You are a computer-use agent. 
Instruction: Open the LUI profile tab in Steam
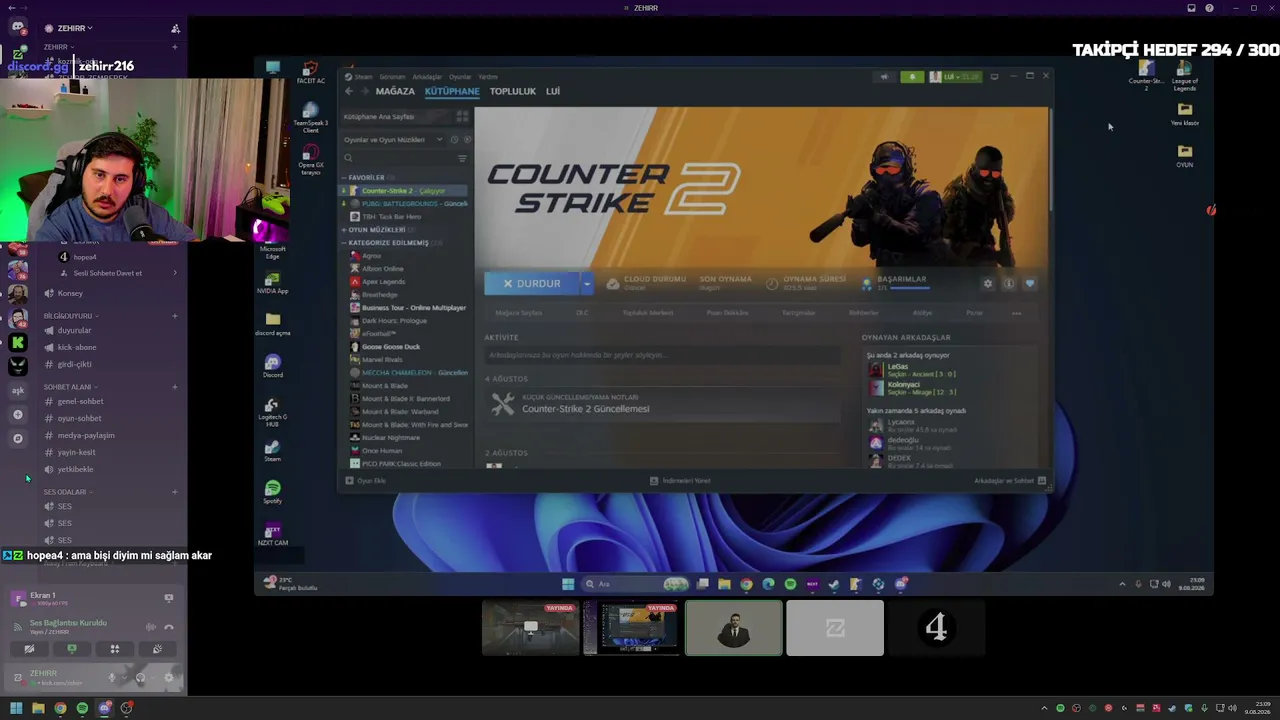[553, 91]
